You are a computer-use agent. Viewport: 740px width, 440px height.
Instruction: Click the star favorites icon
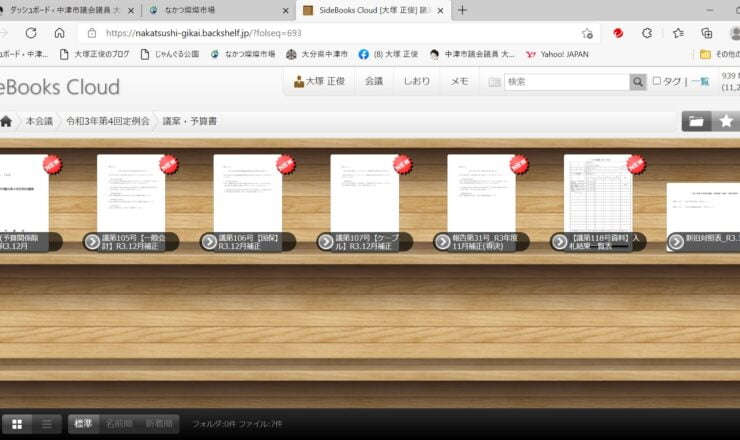[x=727, y=121]
